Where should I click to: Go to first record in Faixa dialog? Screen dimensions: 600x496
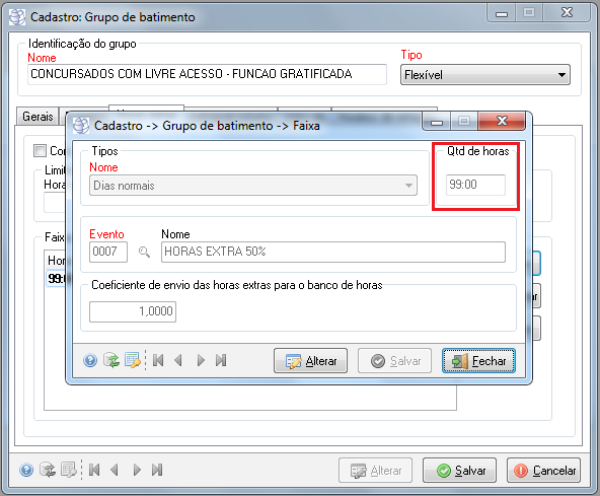tap(158, 361)
